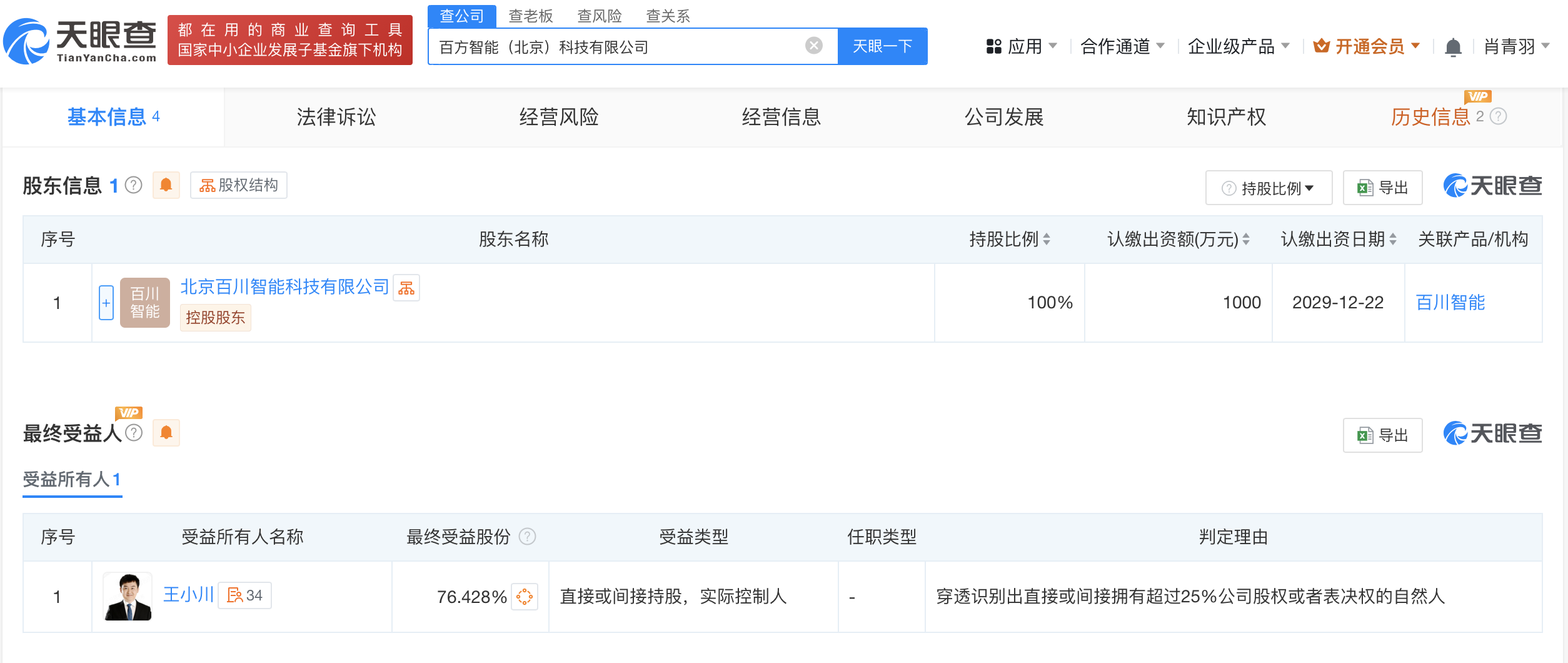Select the 查老板 search tab
The height and width of the screenshot is (663, 1568).
530,16
